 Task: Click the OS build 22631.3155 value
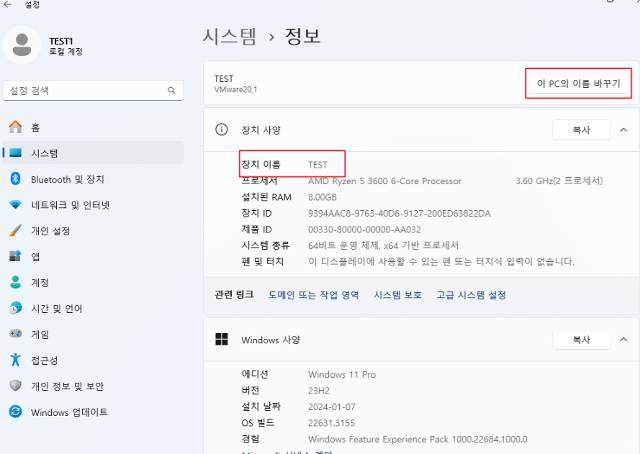click(331, 423)
